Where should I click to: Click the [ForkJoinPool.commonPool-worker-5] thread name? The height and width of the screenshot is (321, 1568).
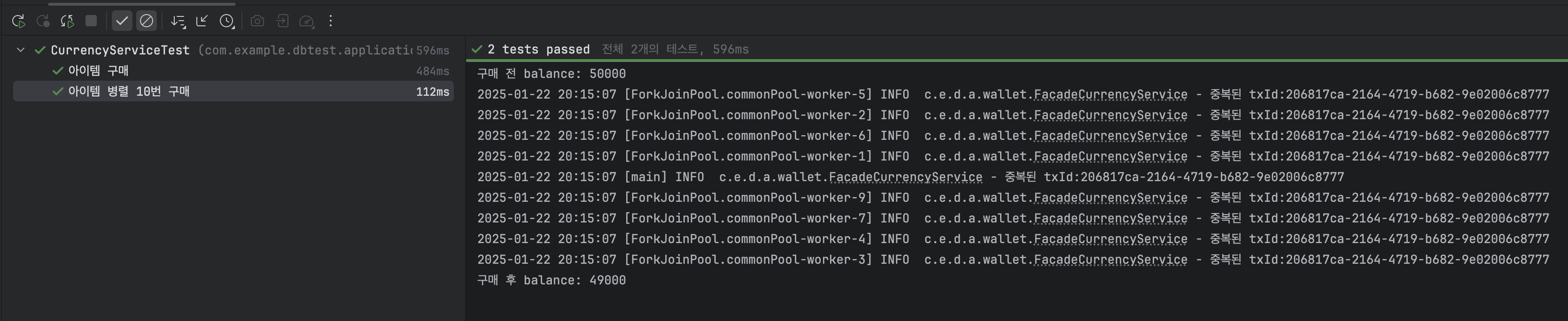(748, 94)
